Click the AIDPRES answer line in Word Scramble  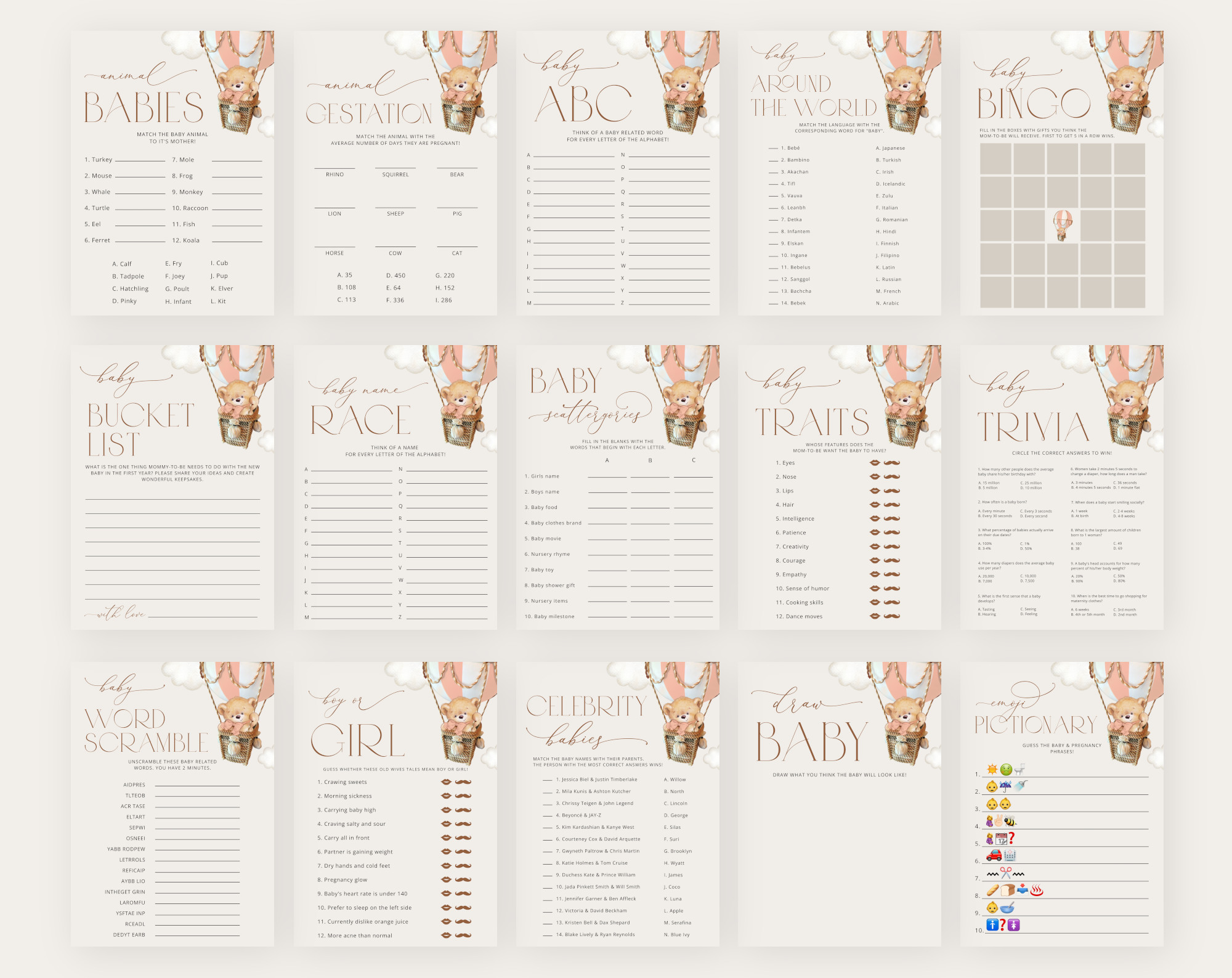[197, 784]
